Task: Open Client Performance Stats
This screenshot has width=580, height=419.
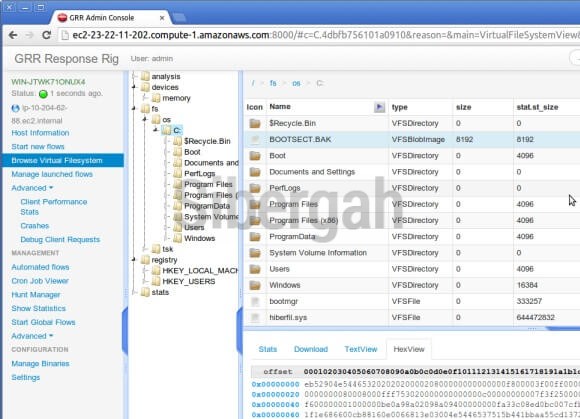Action: point(54,207)
